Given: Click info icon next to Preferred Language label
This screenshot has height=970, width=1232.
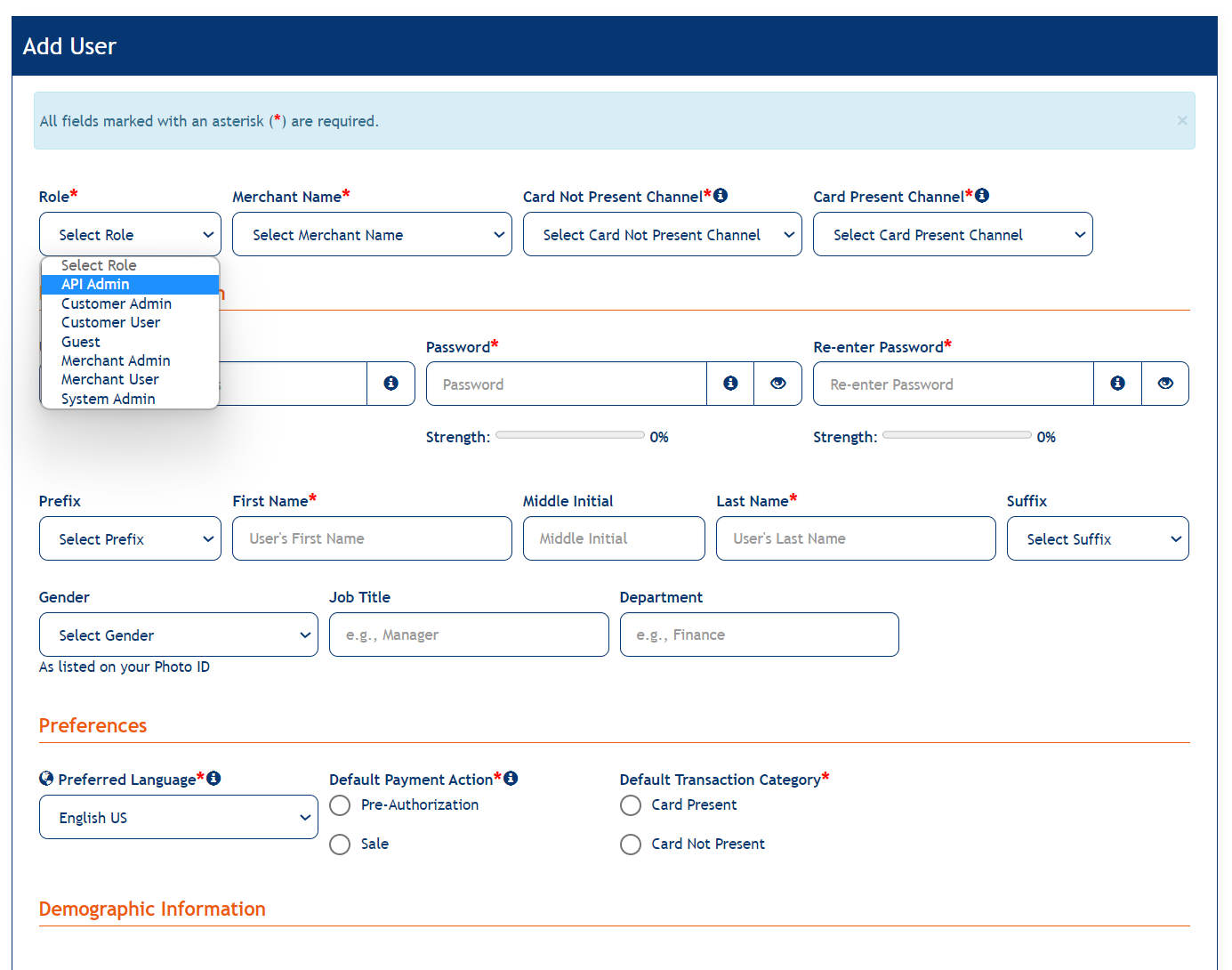Looking at the screenshot, I should tap(213, 779).
